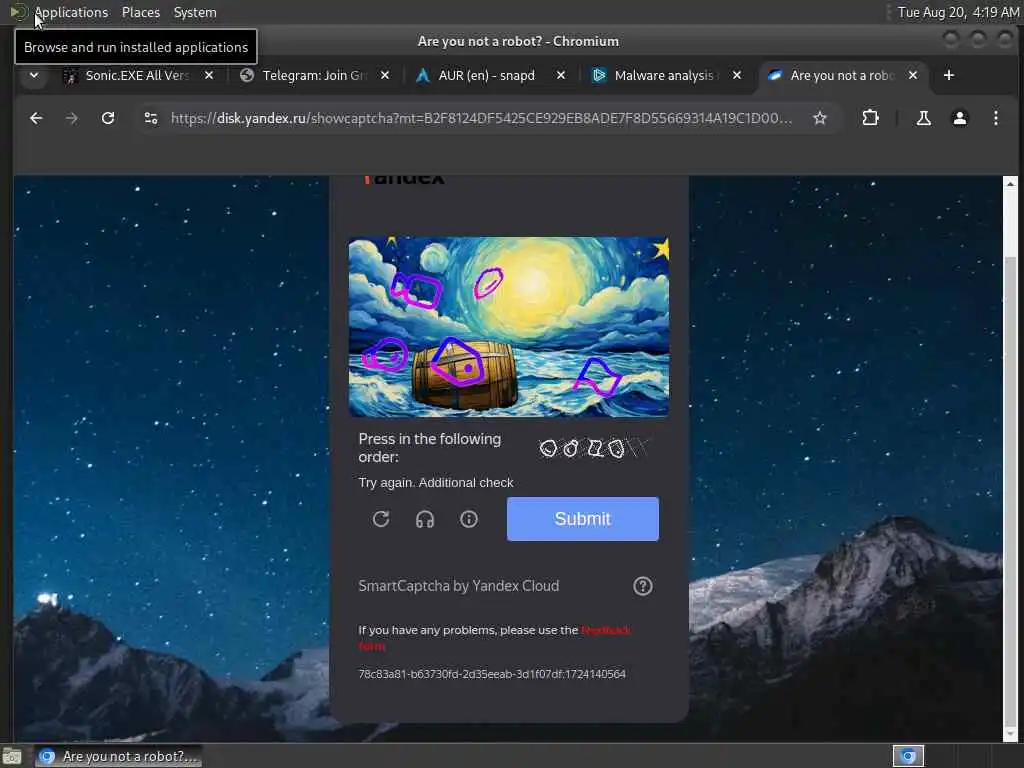Go forward using the forward arrow
Viewport: 1024px width, 768px height.
(72, 118)
